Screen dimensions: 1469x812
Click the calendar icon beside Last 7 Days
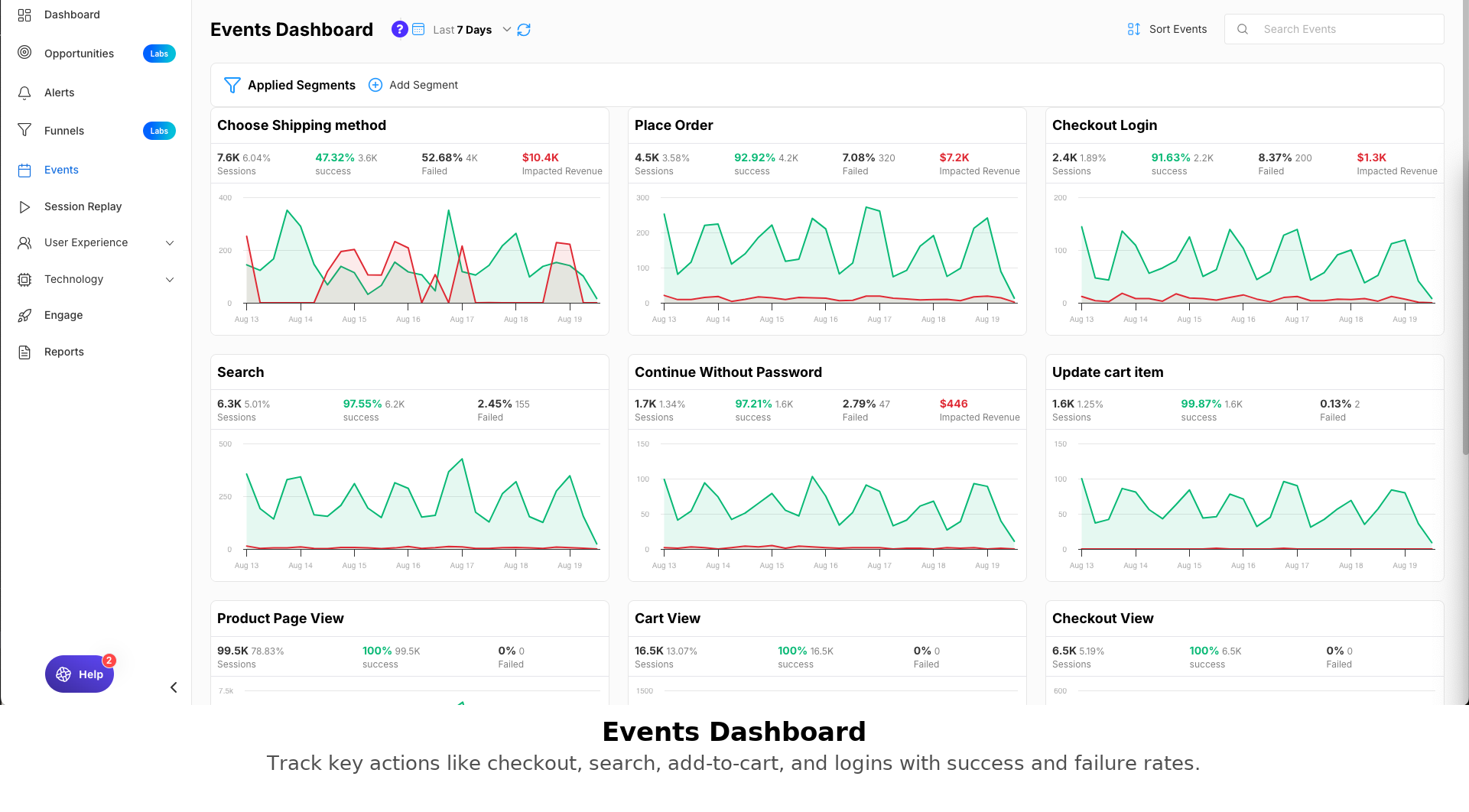pos(418,29)
